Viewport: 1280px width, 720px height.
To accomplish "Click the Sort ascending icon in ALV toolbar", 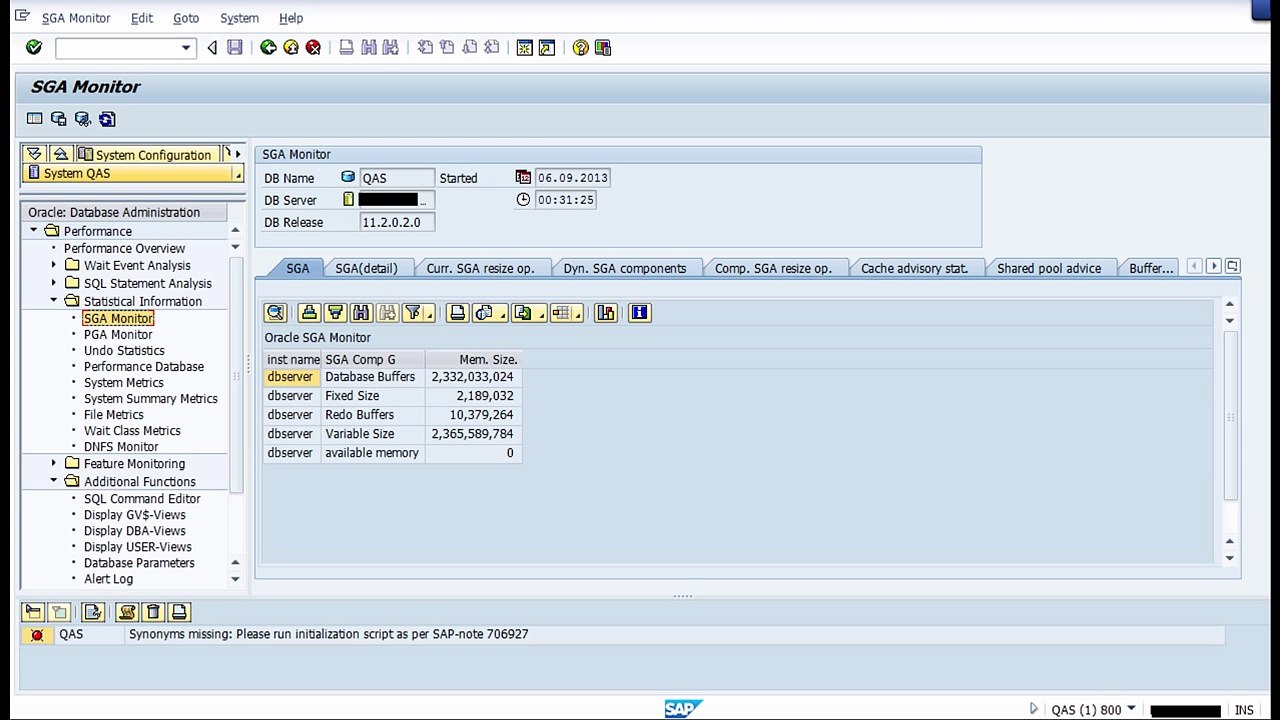I will [x=309, y=313].
